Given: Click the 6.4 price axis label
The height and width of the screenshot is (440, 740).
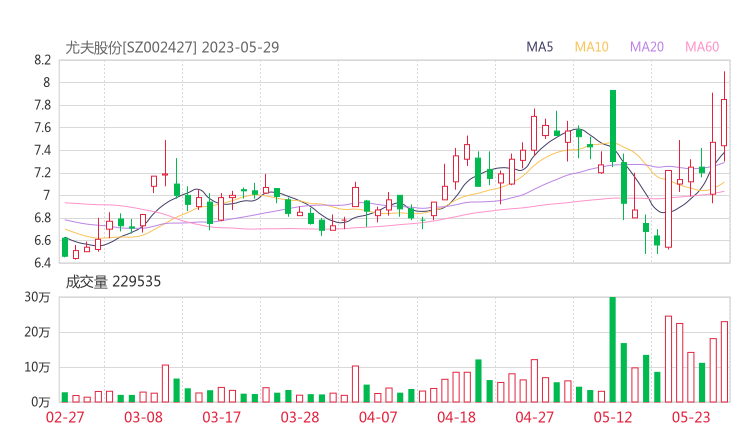Looking at the screenshot, I should point(42,262).
